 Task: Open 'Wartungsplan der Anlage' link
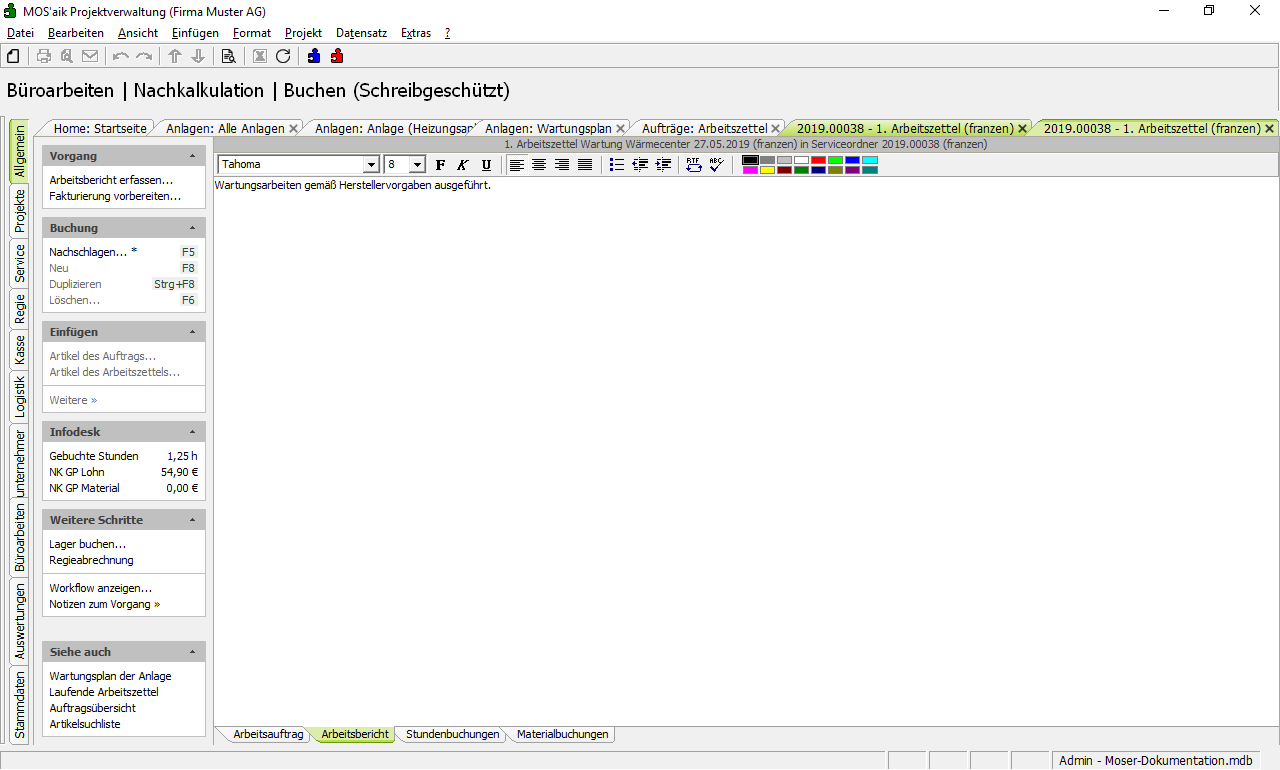110,676
